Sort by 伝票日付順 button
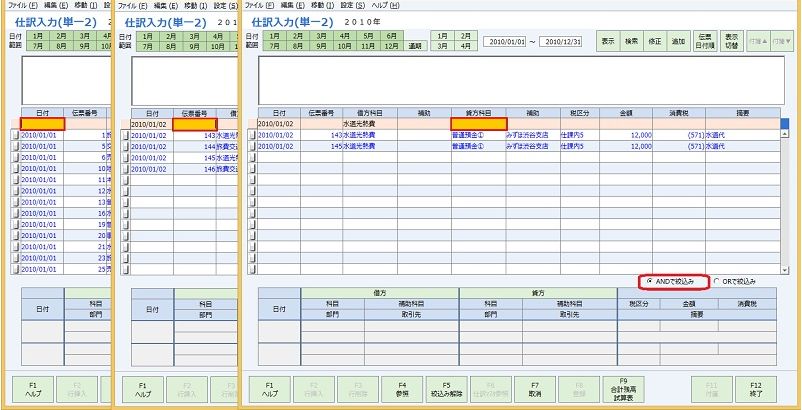The image size is (802, 410). tap(705, 41)
